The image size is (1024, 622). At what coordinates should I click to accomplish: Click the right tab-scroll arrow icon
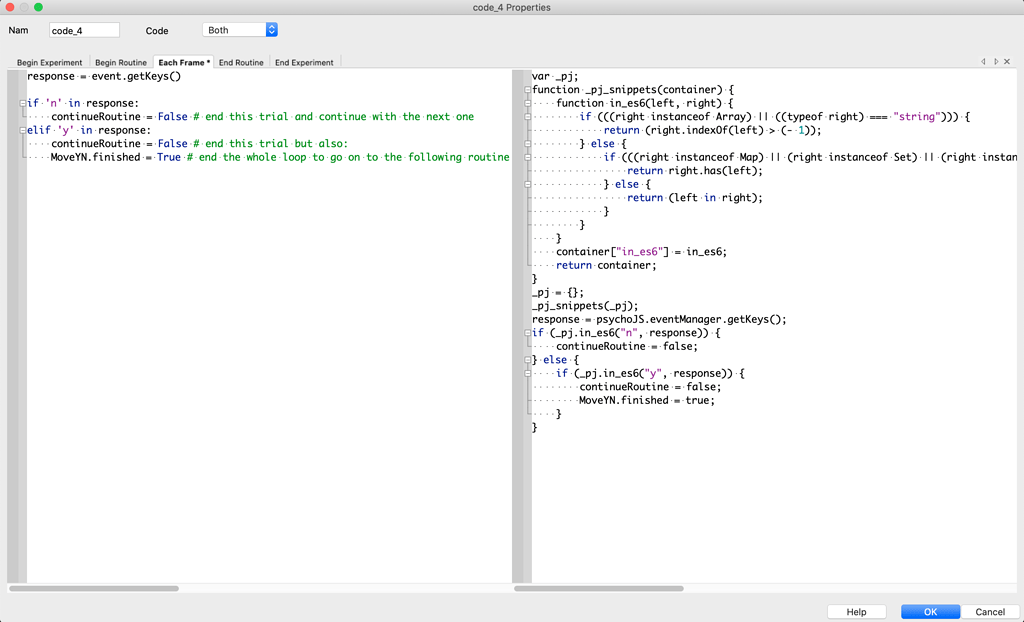coord(996,61)
